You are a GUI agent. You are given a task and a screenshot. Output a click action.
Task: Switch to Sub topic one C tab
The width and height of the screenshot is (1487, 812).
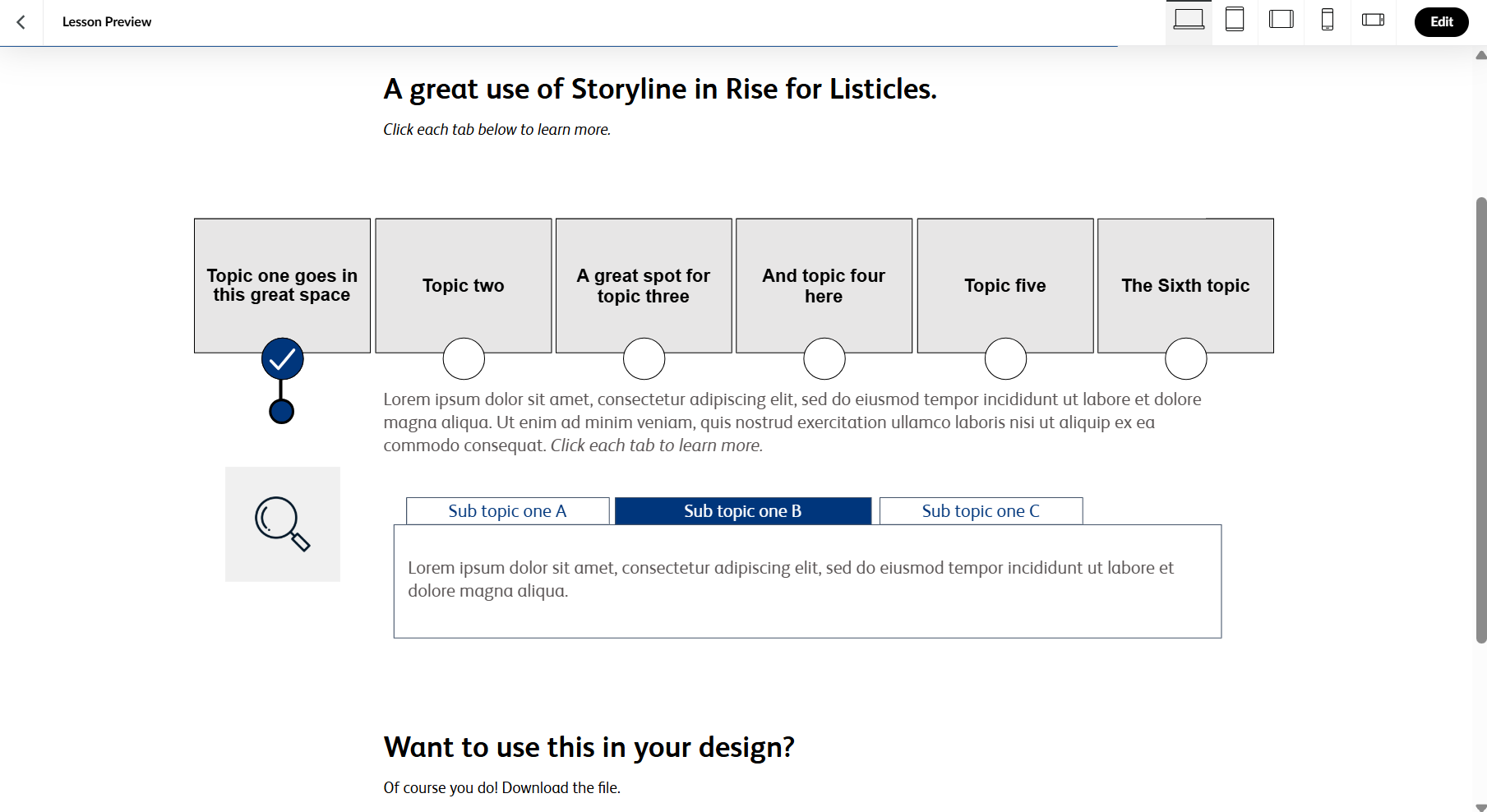point(981,510)
